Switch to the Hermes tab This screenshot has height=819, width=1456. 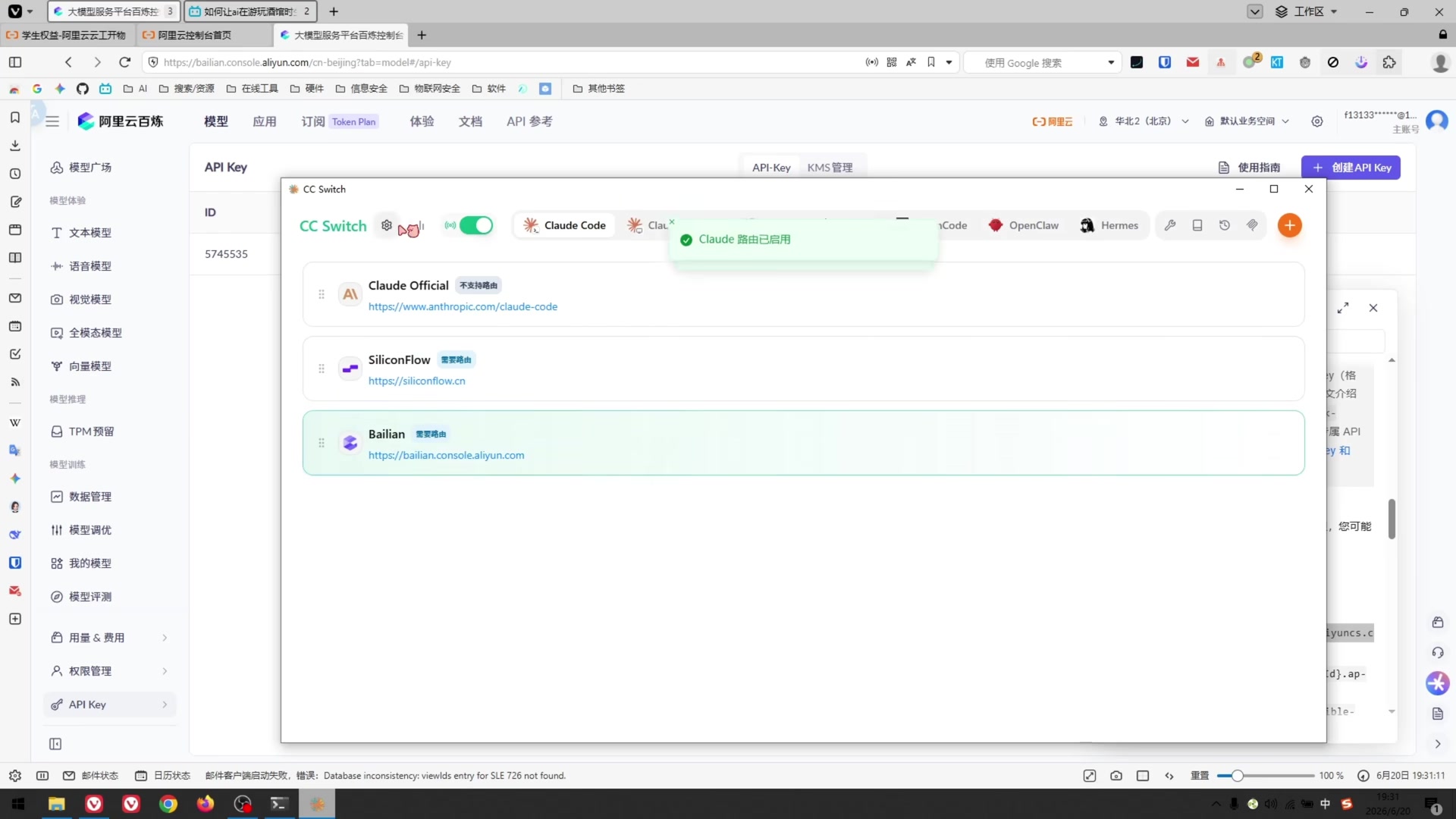1109,225
